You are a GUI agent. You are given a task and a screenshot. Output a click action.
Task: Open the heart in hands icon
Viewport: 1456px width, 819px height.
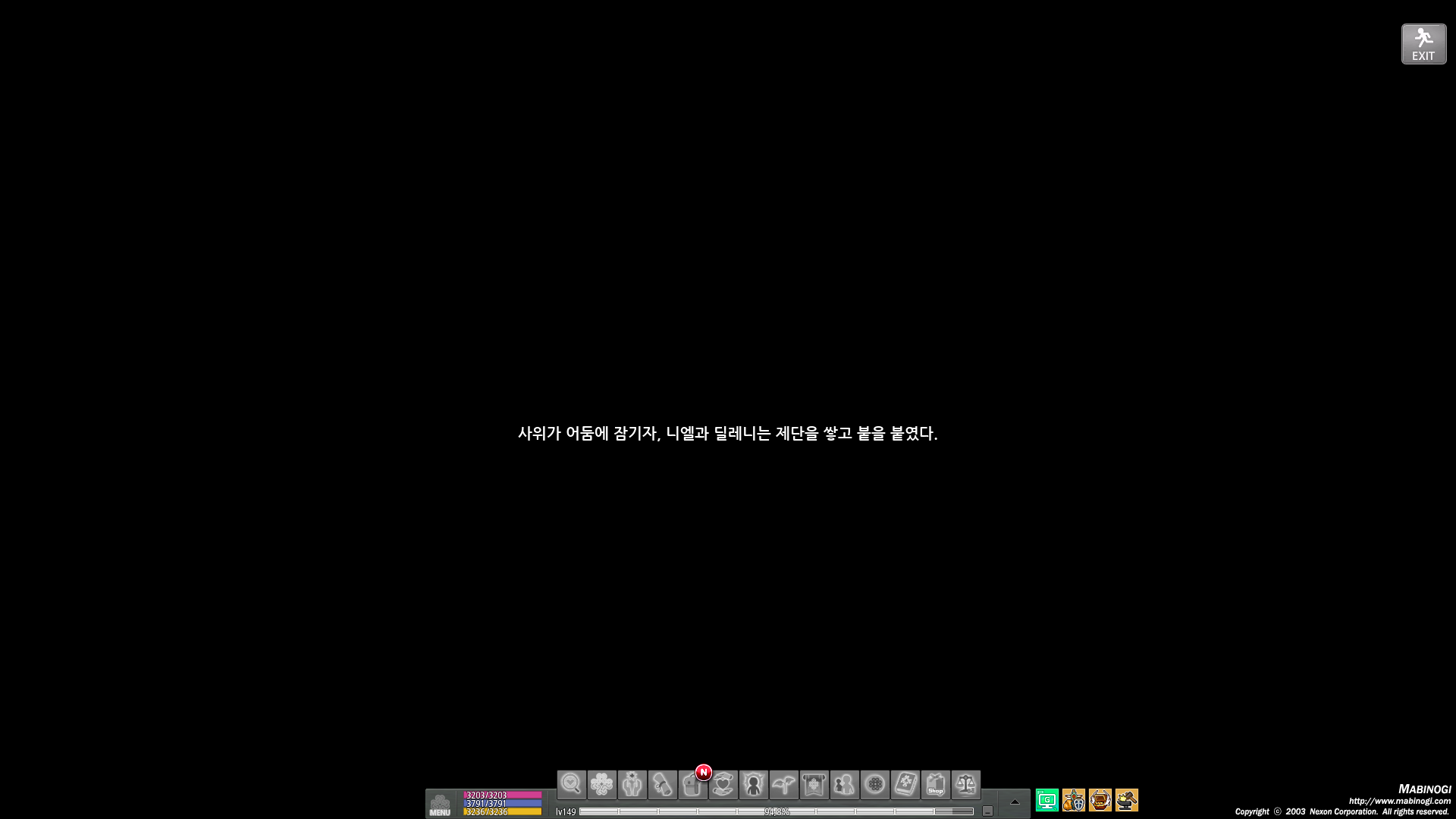(723, 784)
